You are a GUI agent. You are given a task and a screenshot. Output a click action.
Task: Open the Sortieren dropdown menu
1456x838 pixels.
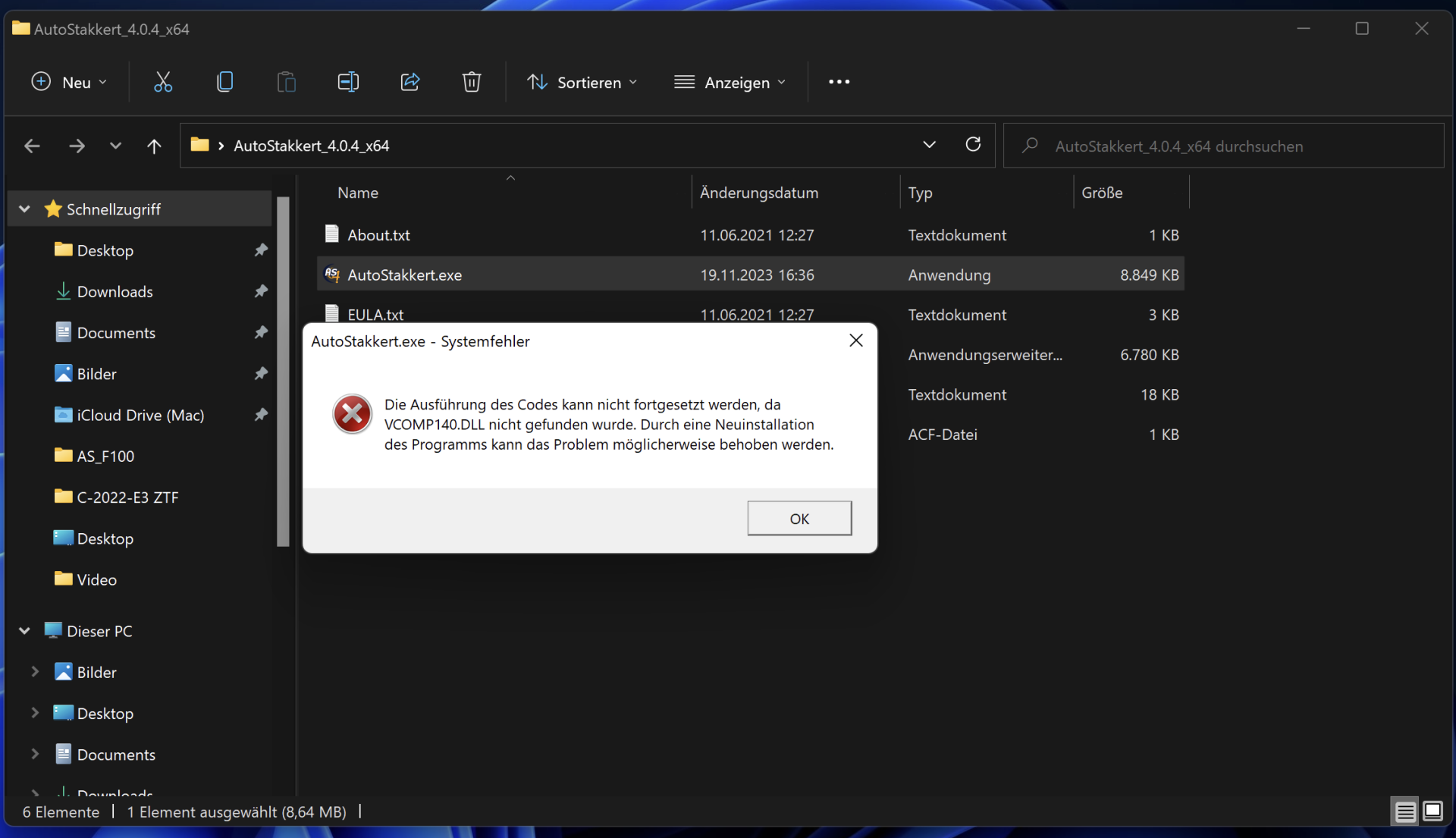pos(582,82)
